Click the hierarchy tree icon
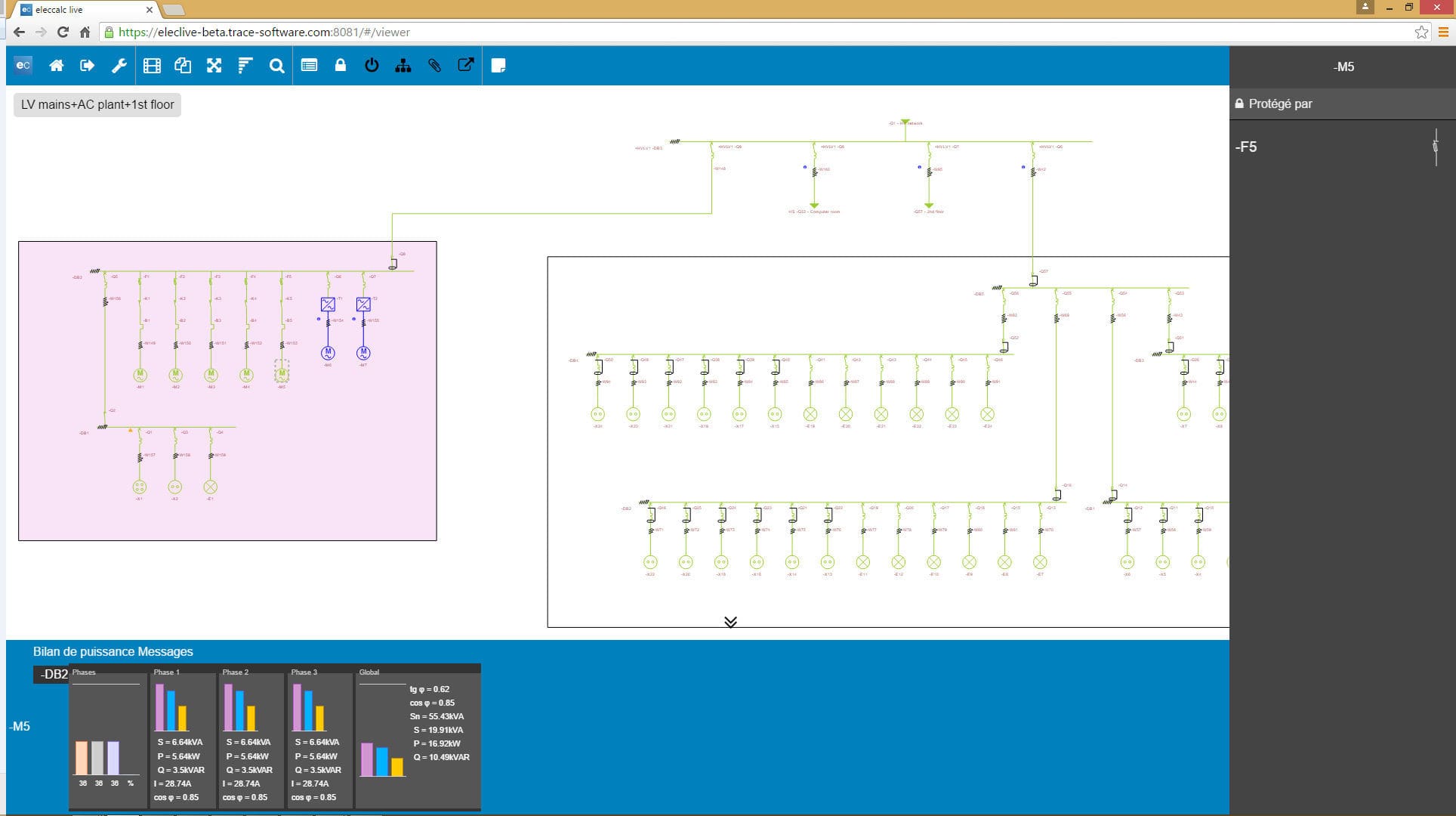Viewport: 1456px width, 816px height. (x=403, y=66)
